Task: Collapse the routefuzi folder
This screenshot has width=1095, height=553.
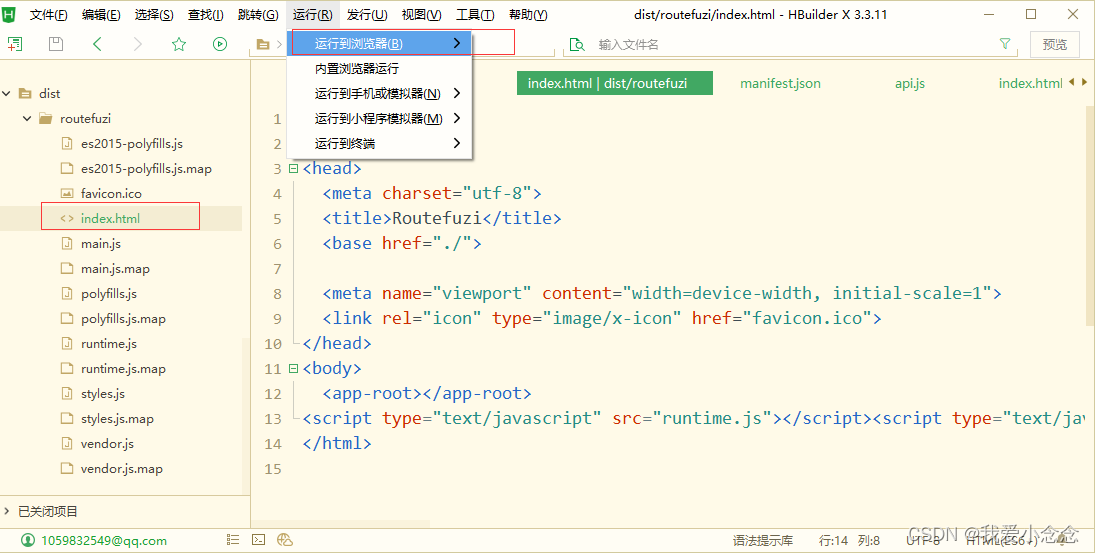Action: point(27,119)
